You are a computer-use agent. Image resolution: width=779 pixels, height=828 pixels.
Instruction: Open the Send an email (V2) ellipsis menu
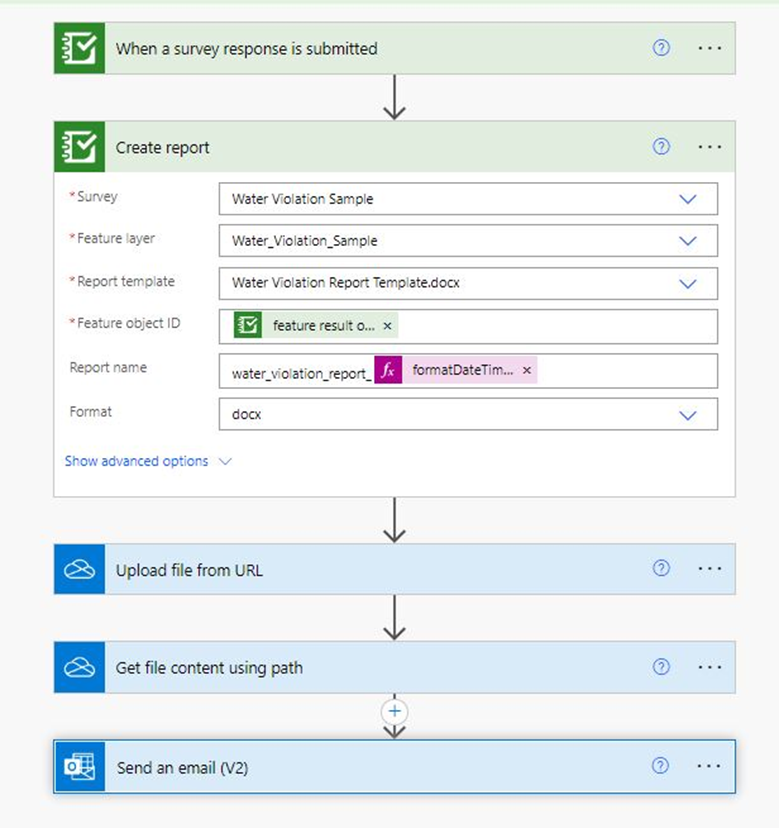(x=709, y=766)
